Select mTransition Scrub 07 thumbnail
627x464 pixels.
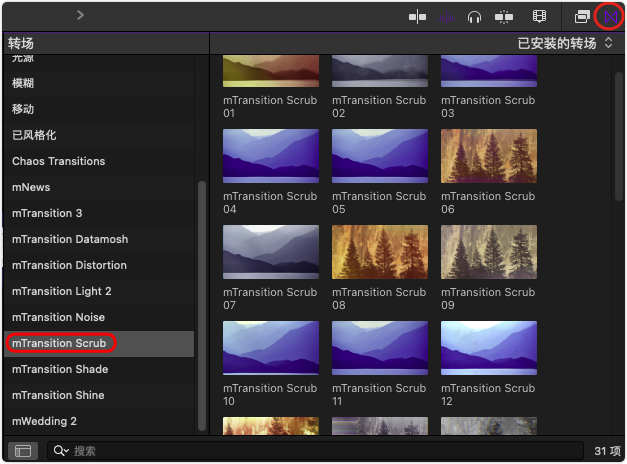(x=271, y=252)
